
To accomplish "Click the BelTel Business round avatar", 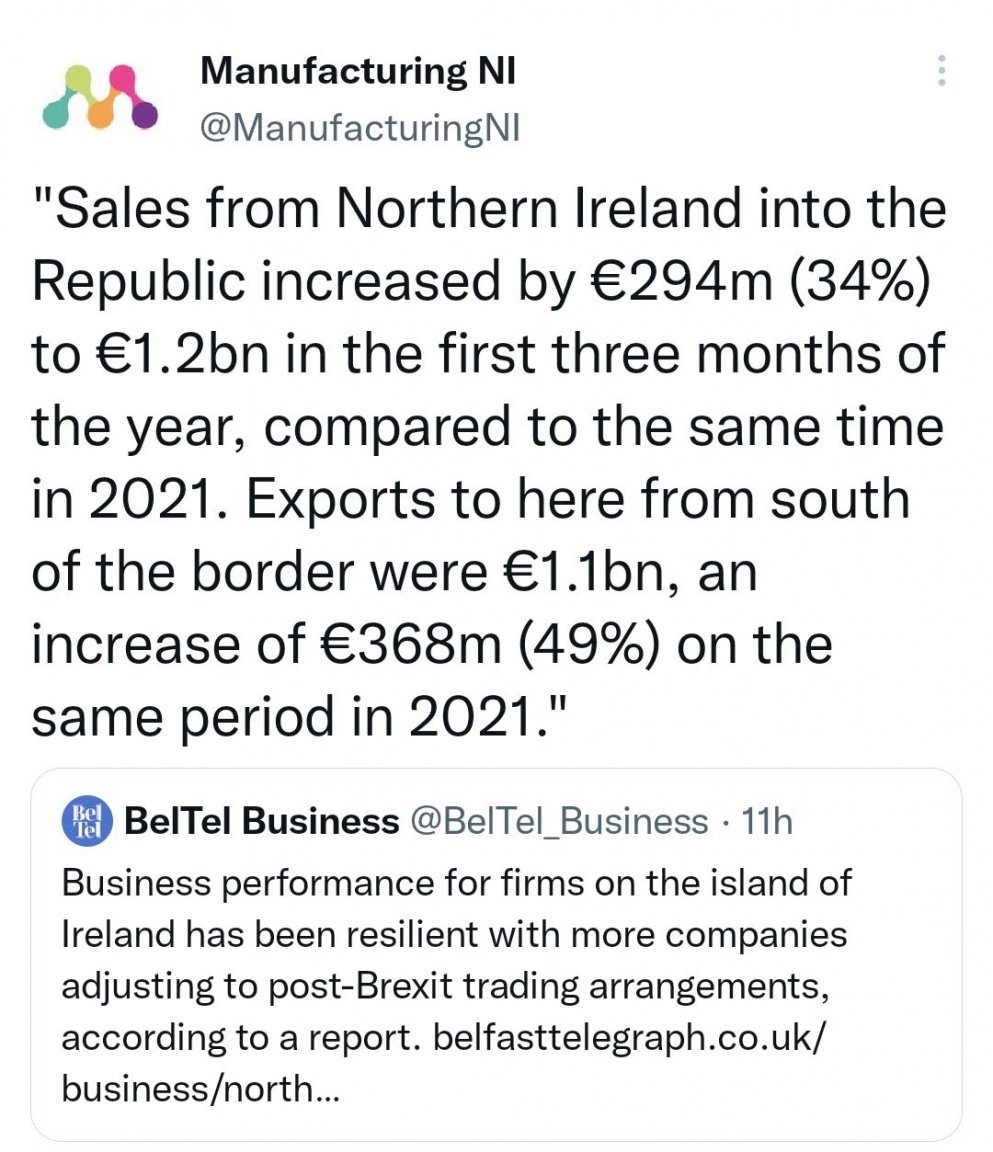I will pos(86,821).
